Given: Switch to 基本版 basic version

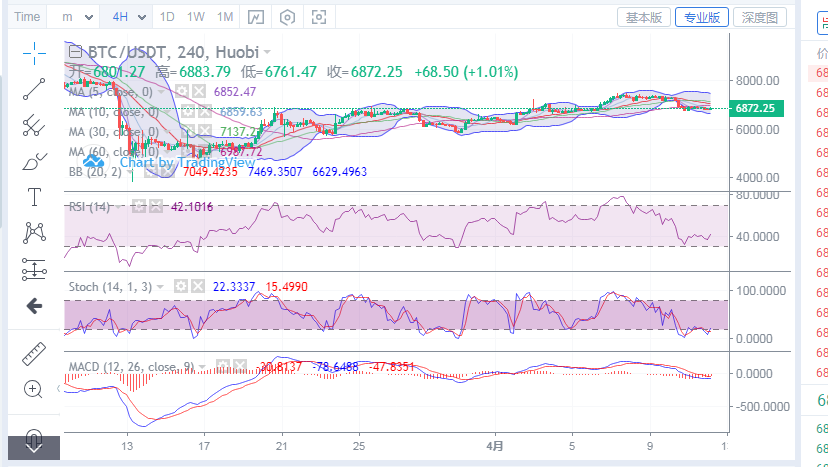Looking at the screenshot, I should click(x=644, y=17).
